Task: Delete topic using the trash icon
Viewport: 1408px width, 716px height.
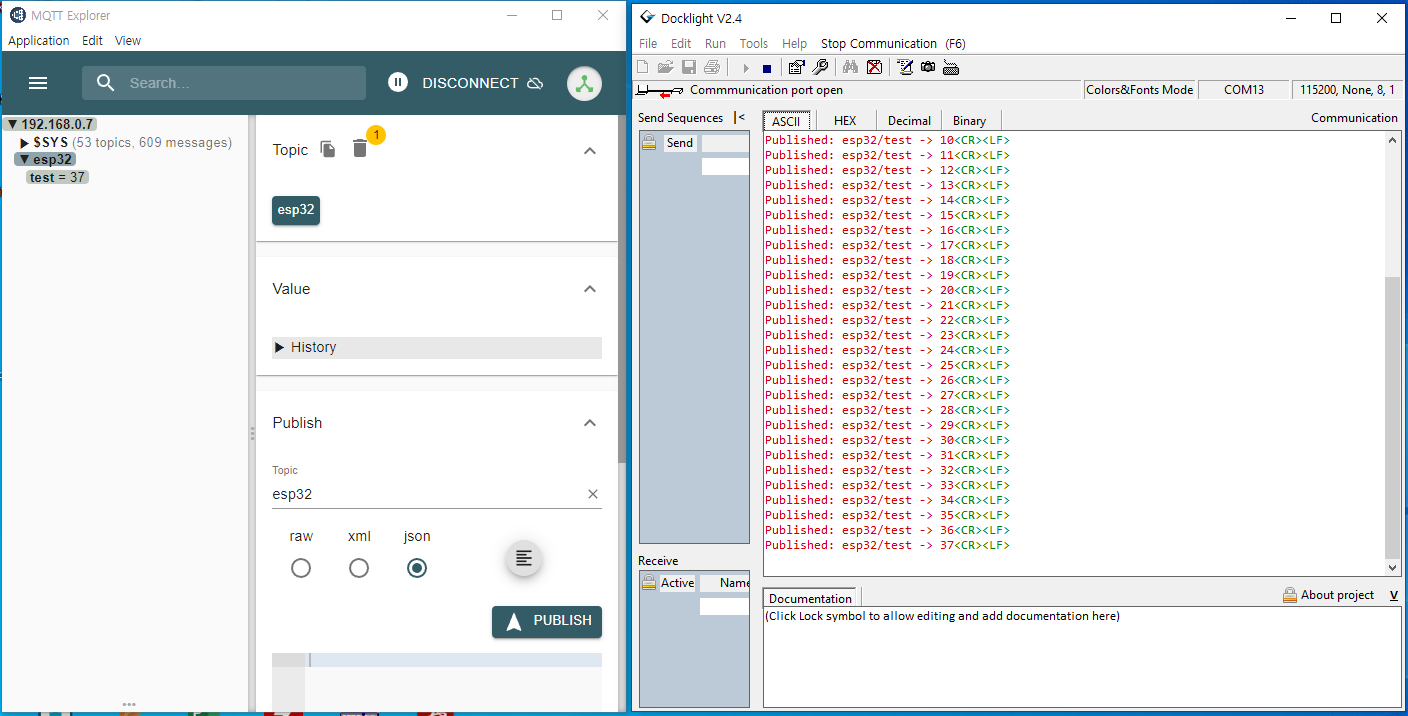Action: 360,149
